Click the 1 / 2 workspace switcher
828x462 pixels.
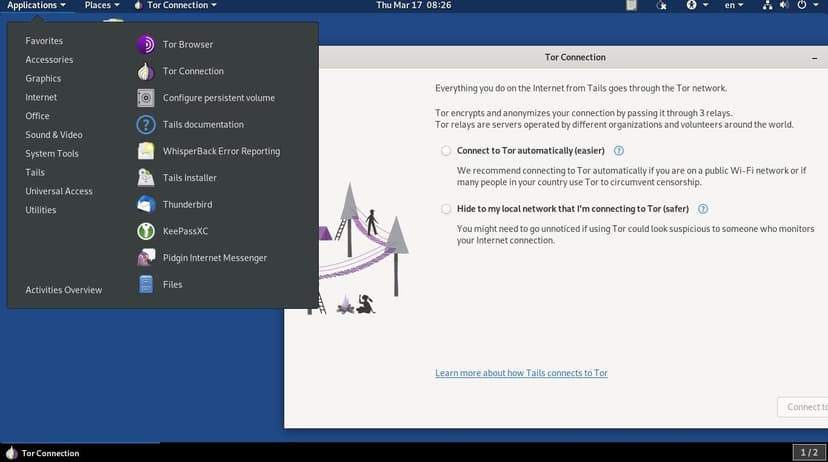pyautogui.click(x=809, y=452)
